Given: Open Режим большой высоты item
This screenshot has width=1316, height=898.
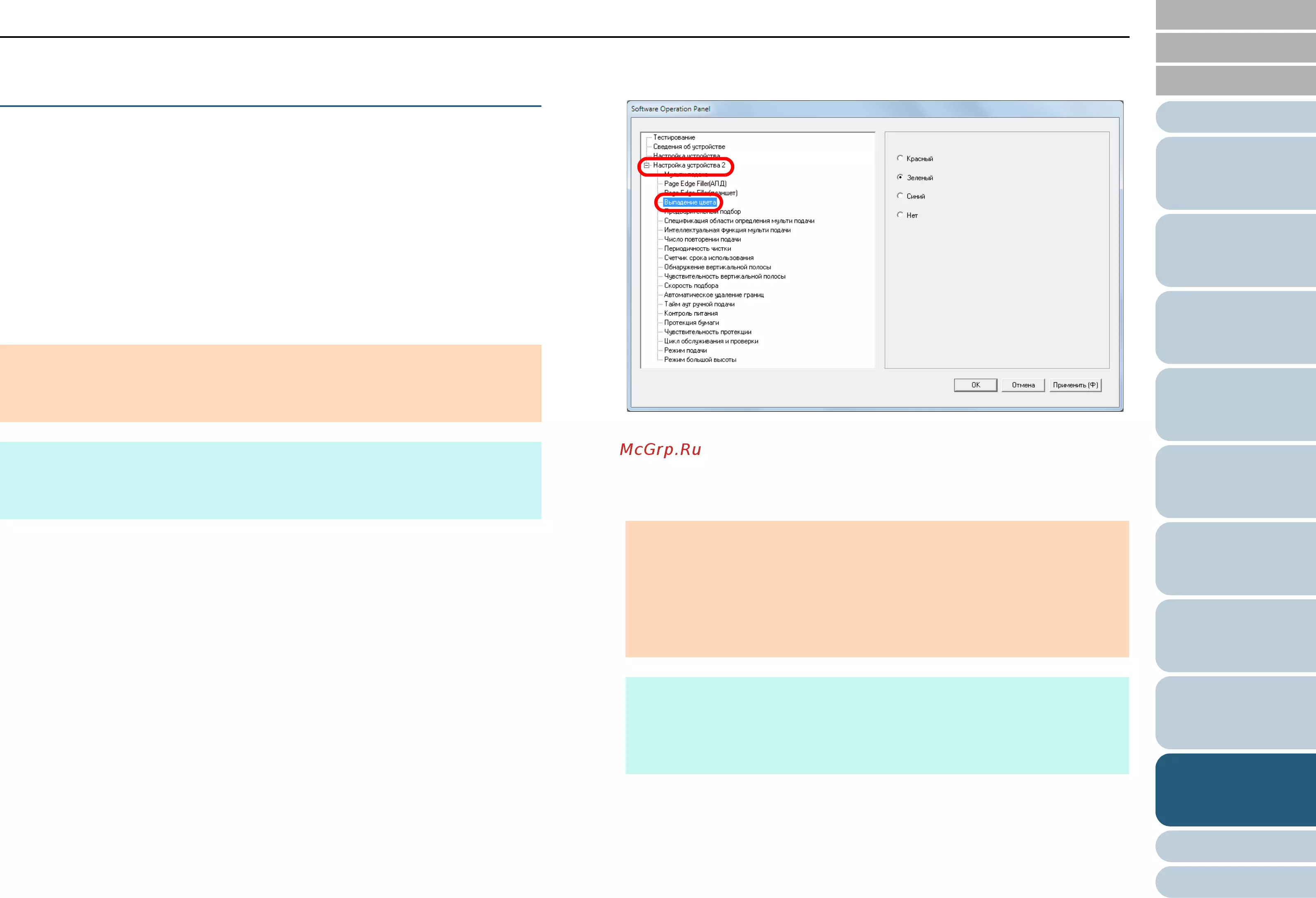Looking at the screenshot, I should (700, 360).
